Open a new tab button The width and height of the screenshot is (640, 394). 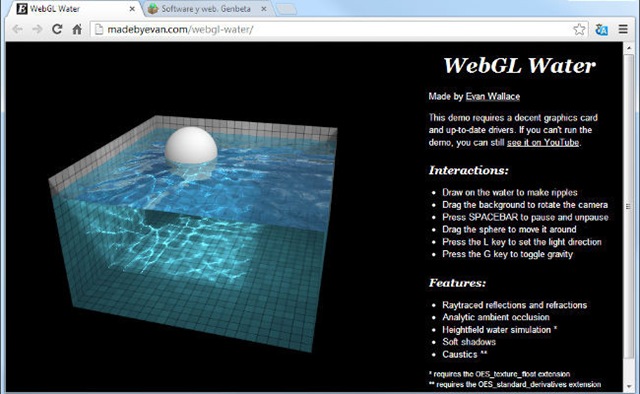point(286,9)
